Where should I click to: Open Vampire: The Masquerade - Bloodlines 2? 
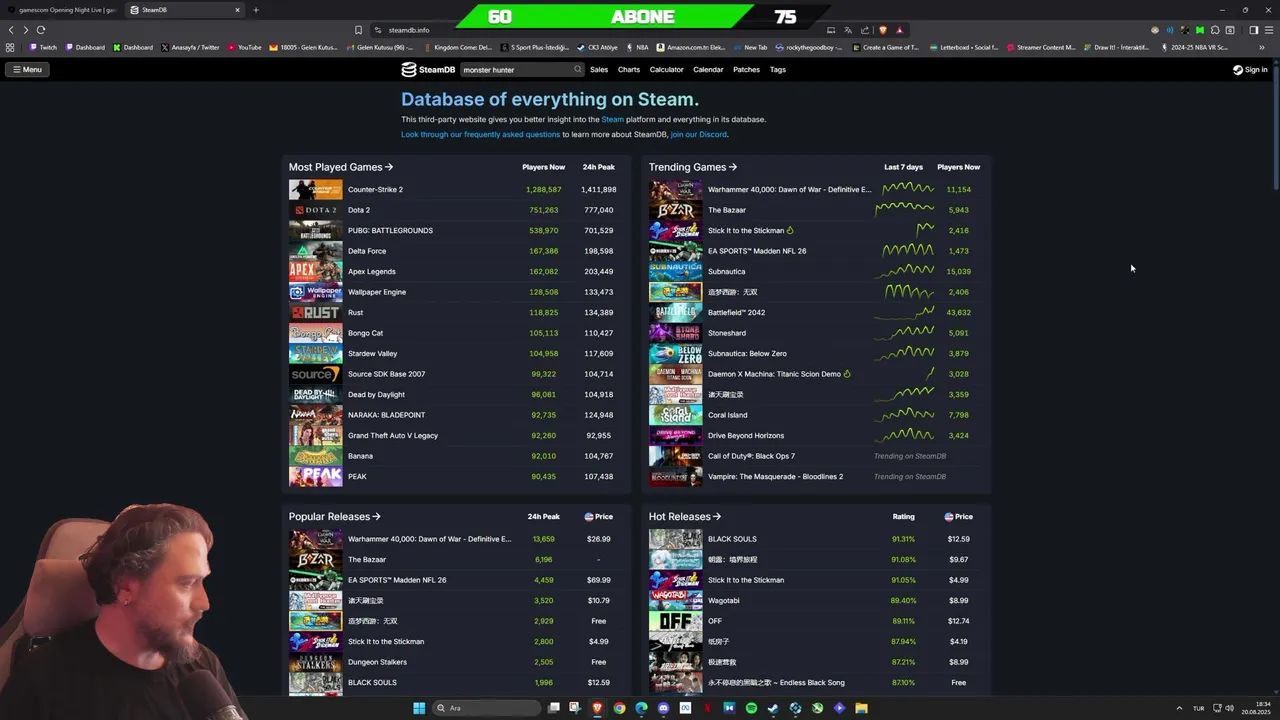[x=775, y=476]
